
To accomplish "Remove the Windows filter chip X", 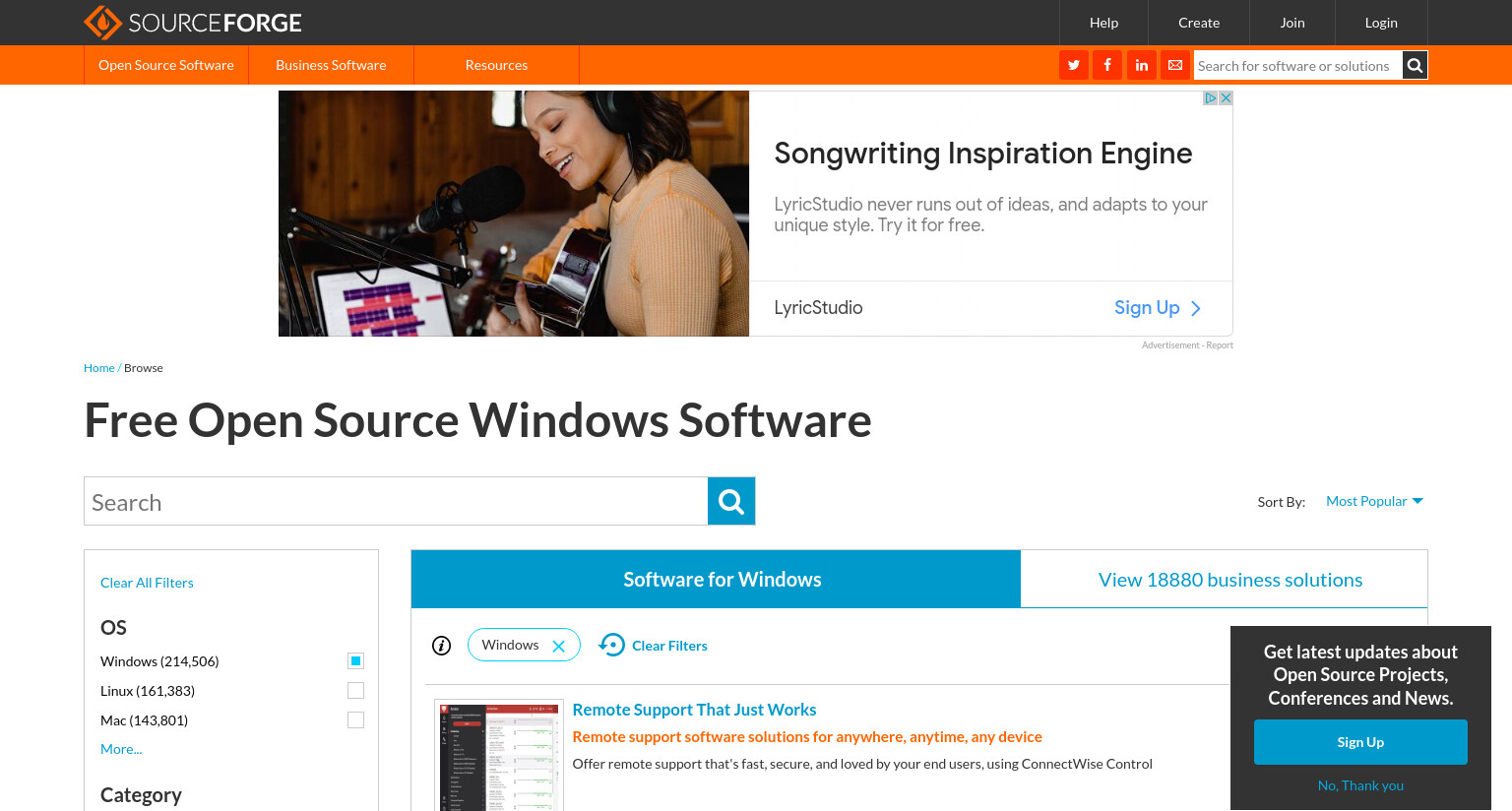I will (x=559, y=646).
